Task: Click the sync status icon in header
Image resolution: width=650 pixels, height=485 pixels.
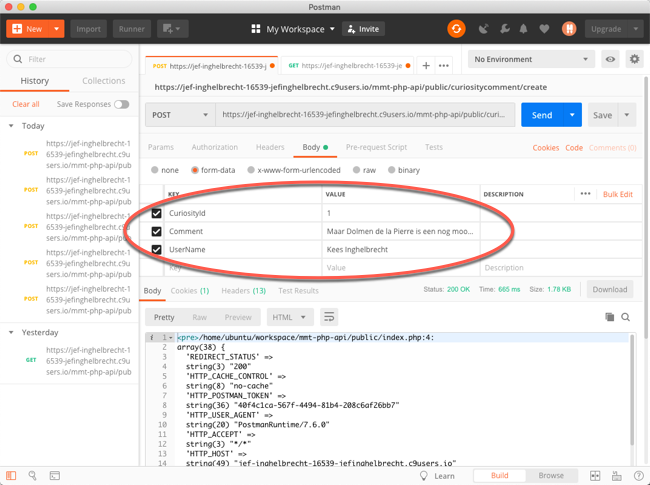Action: click(x=456, y=29)
